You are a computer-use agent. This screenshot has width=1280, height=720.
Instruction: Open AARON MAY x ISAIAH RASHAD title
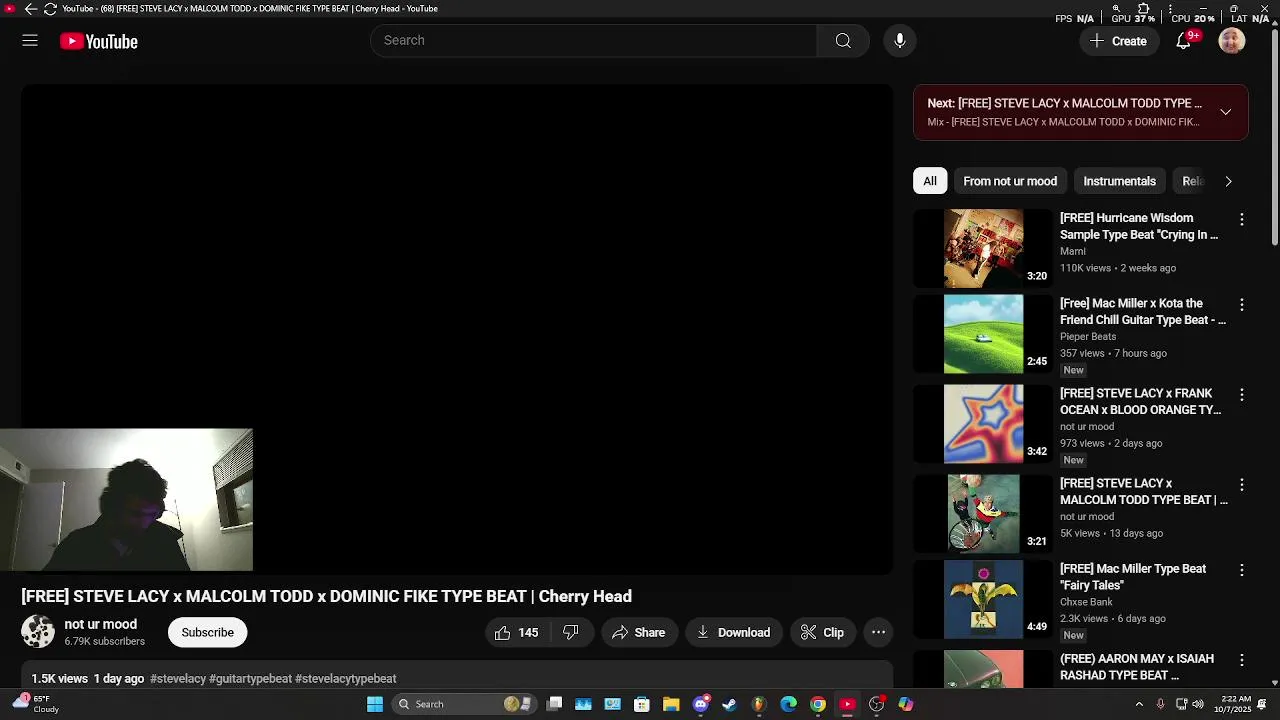tap(1137, 667)
